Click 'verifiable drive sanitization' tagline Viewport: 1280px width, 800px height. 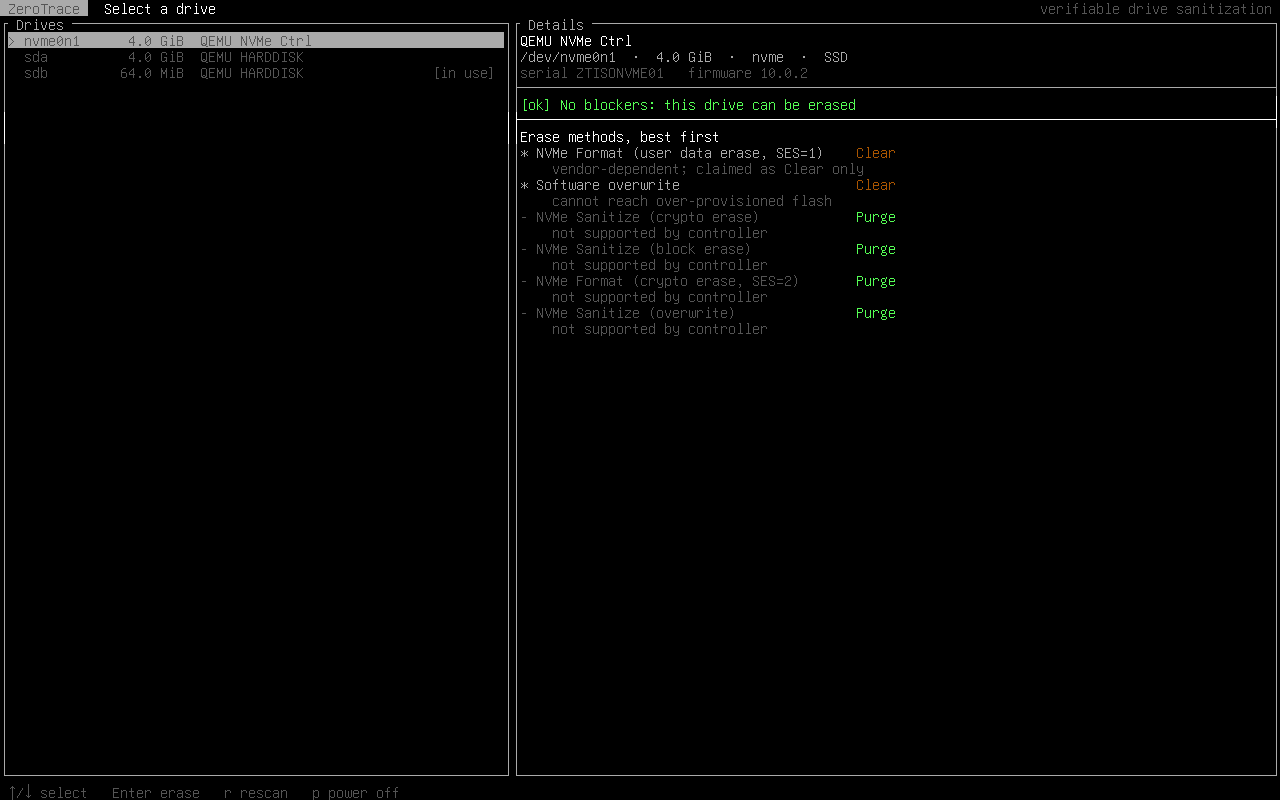1156,9
